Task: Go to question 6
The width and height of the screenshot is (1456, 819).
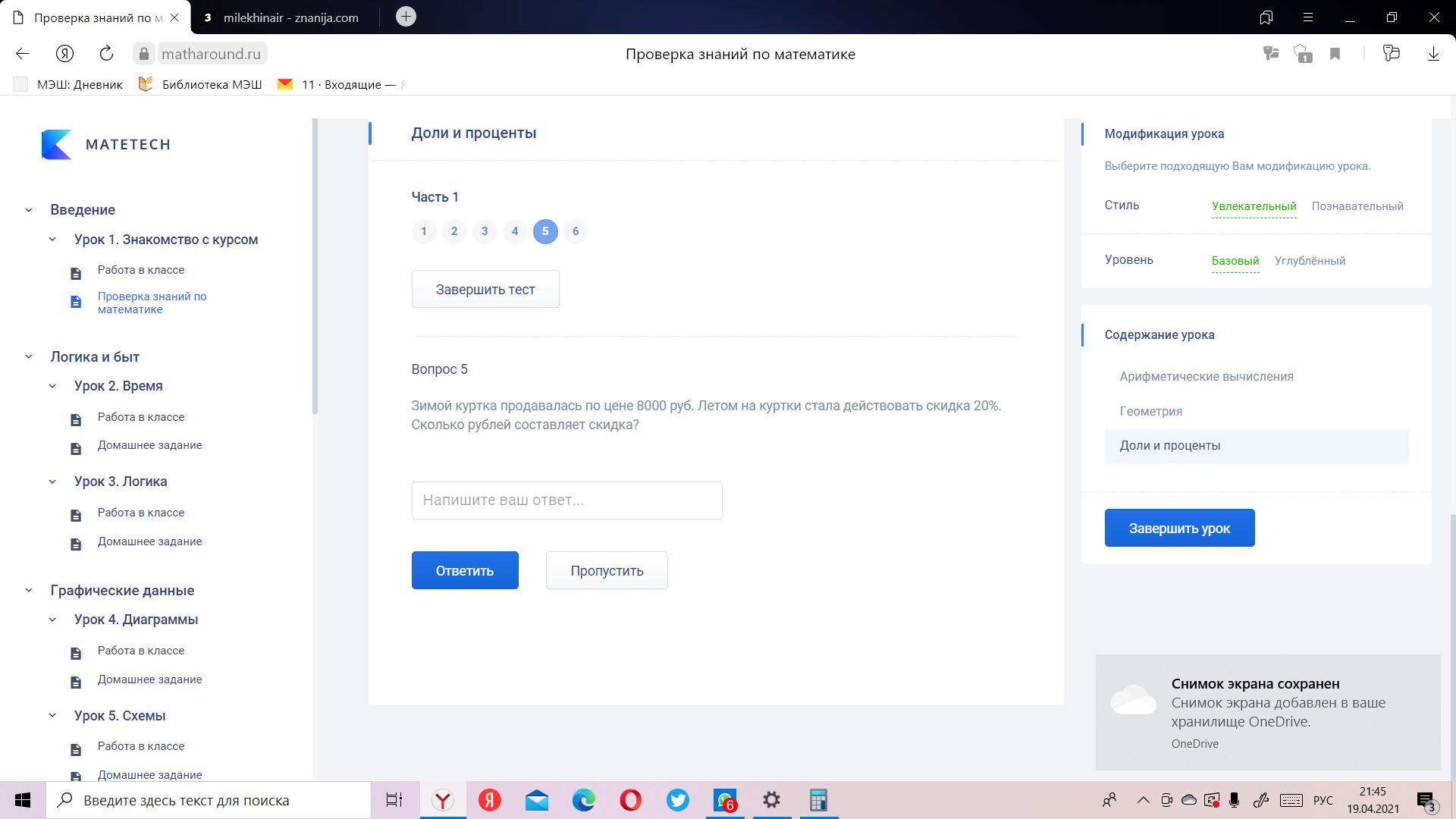Action: (575, 231)
